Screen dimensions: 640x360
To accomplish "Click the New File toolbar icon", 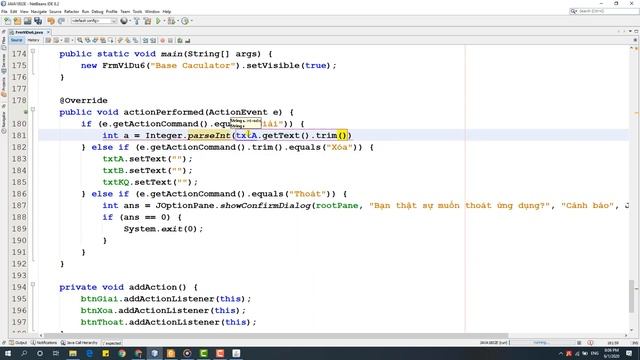I will pyautogui.click(x=7, y=21).
